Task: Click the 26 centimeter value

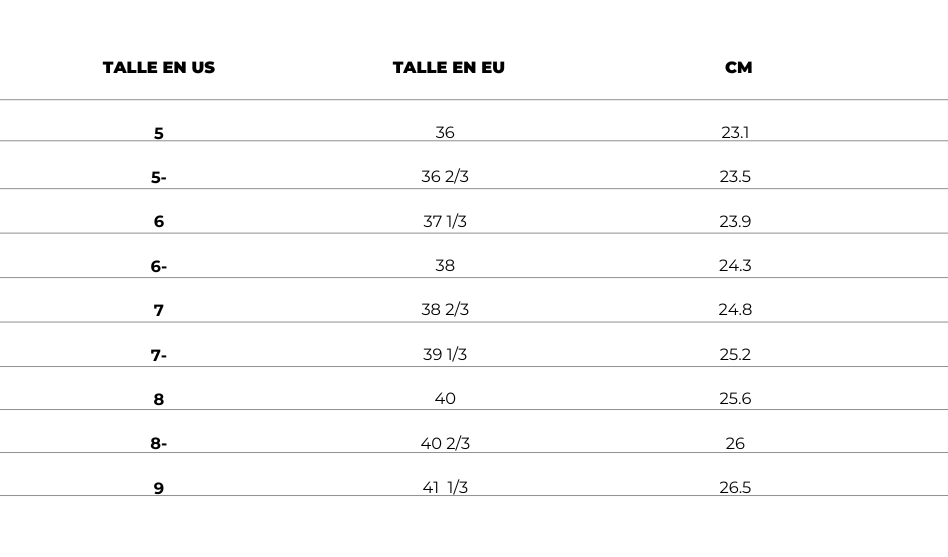Action: tap(735, 443)
